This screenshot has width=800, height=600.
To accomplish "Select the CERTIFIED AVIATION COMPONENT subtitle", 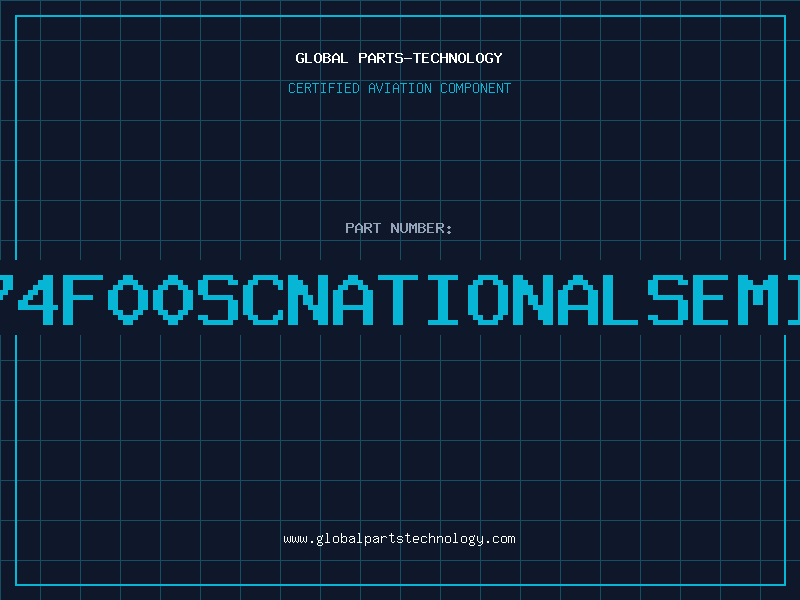I will (399, 88).
